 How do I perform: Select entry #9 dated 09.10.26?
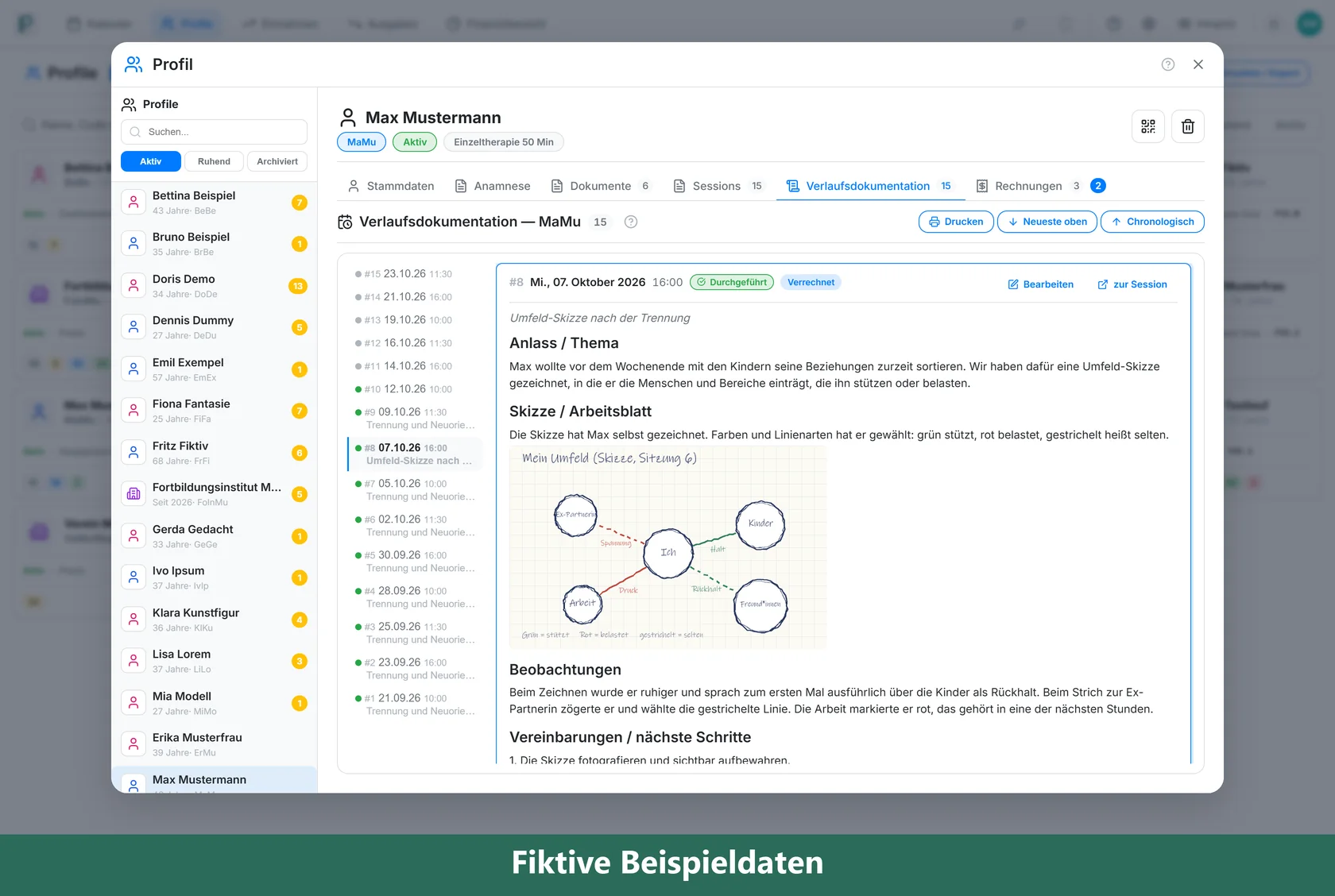[x=415, y=418]
